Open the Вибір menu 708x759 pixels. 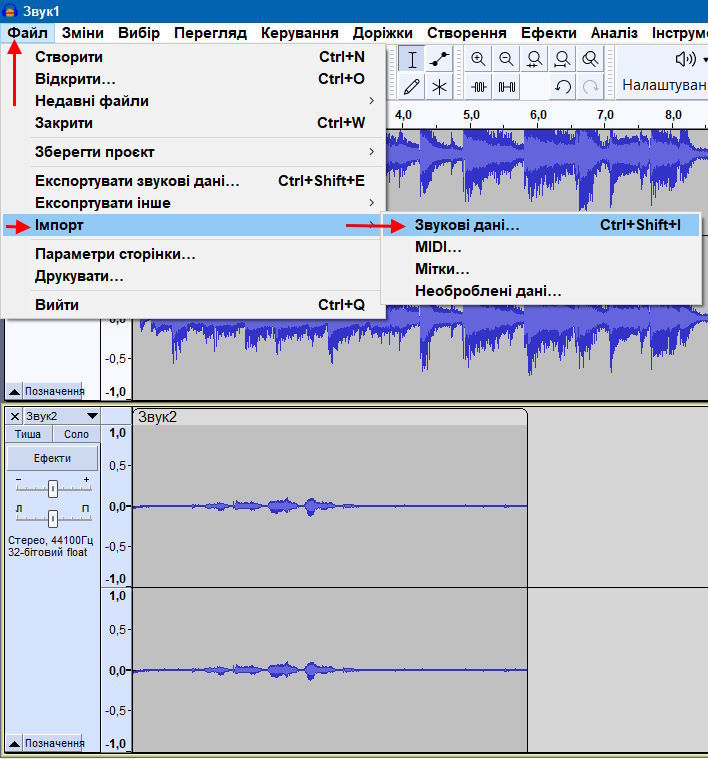click(139, 33)
